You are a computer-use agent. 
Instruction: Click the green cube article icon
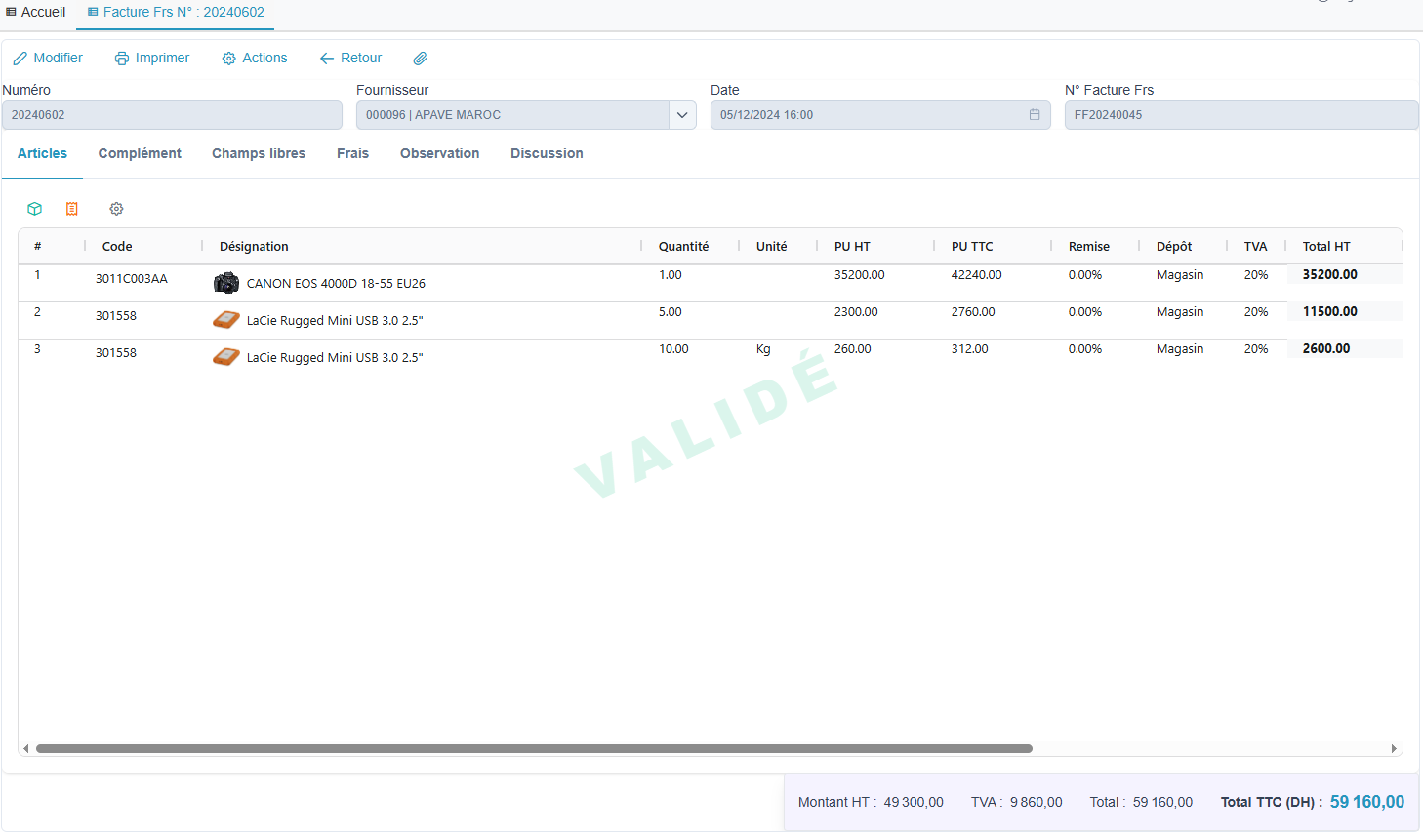click(35, 209)
